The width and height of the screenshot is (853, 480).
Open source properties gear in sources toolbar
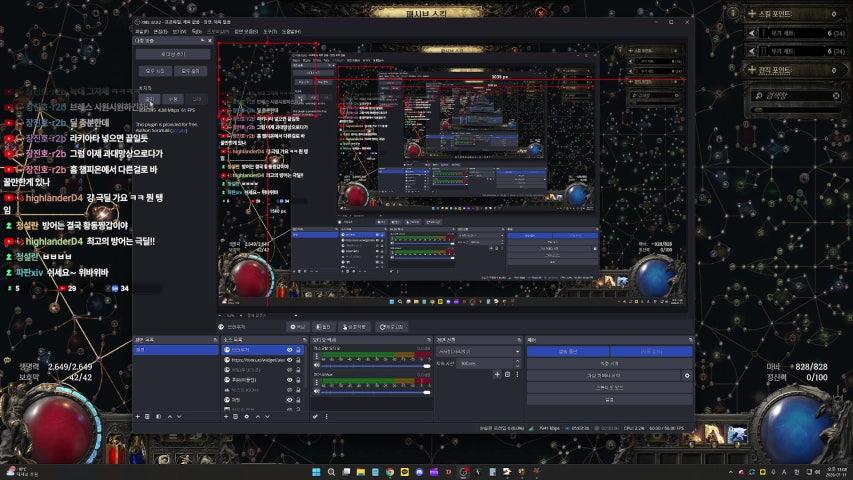246,416
